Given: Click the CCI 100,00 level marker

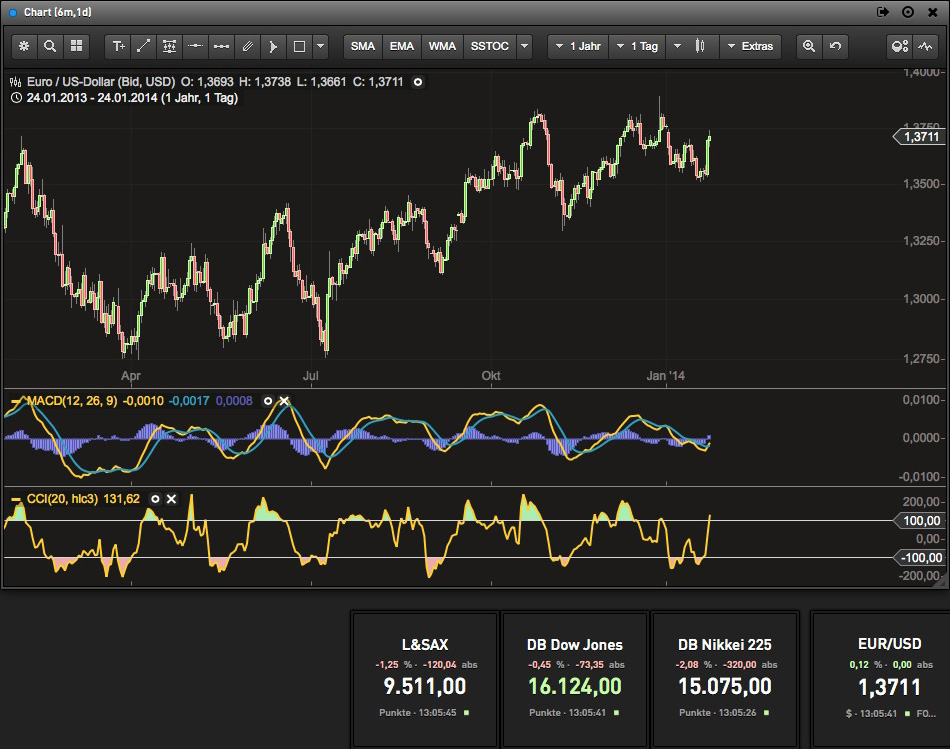Looking at the screenshot, I should click(918, 521).
